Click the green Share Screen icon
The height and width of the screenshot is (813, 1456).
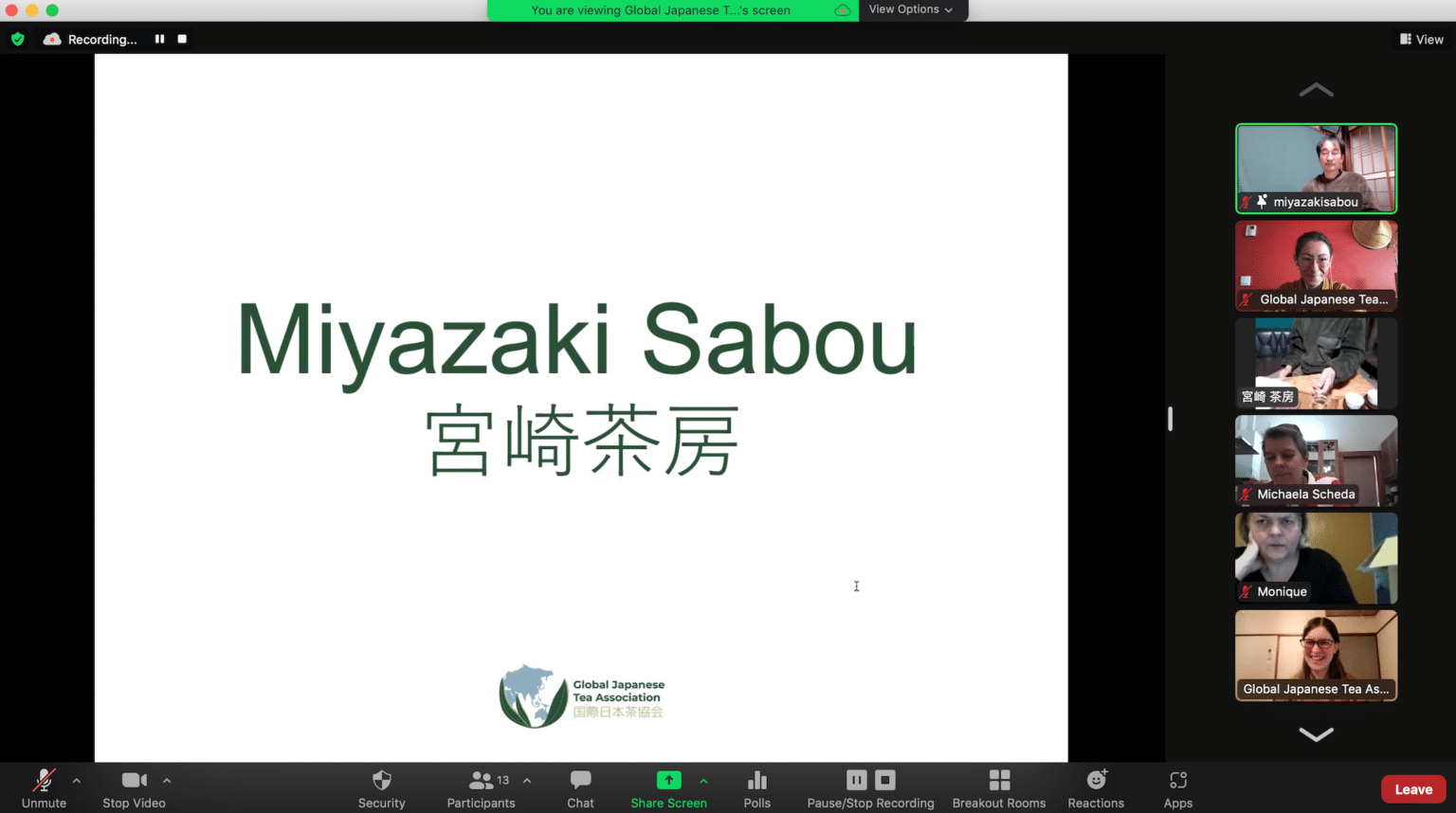pyautogui.click(x=668, y=780)
